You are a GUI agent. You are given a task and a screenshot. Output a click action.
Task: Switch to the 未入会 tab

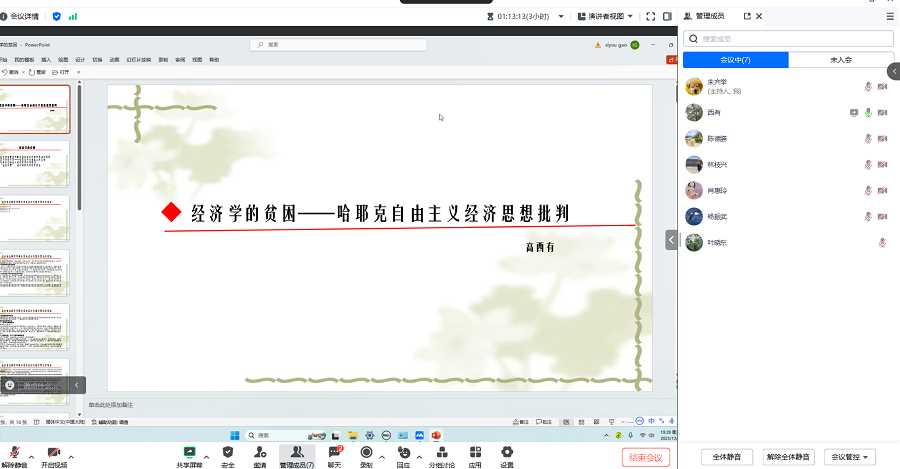click(x=840, y=60)
